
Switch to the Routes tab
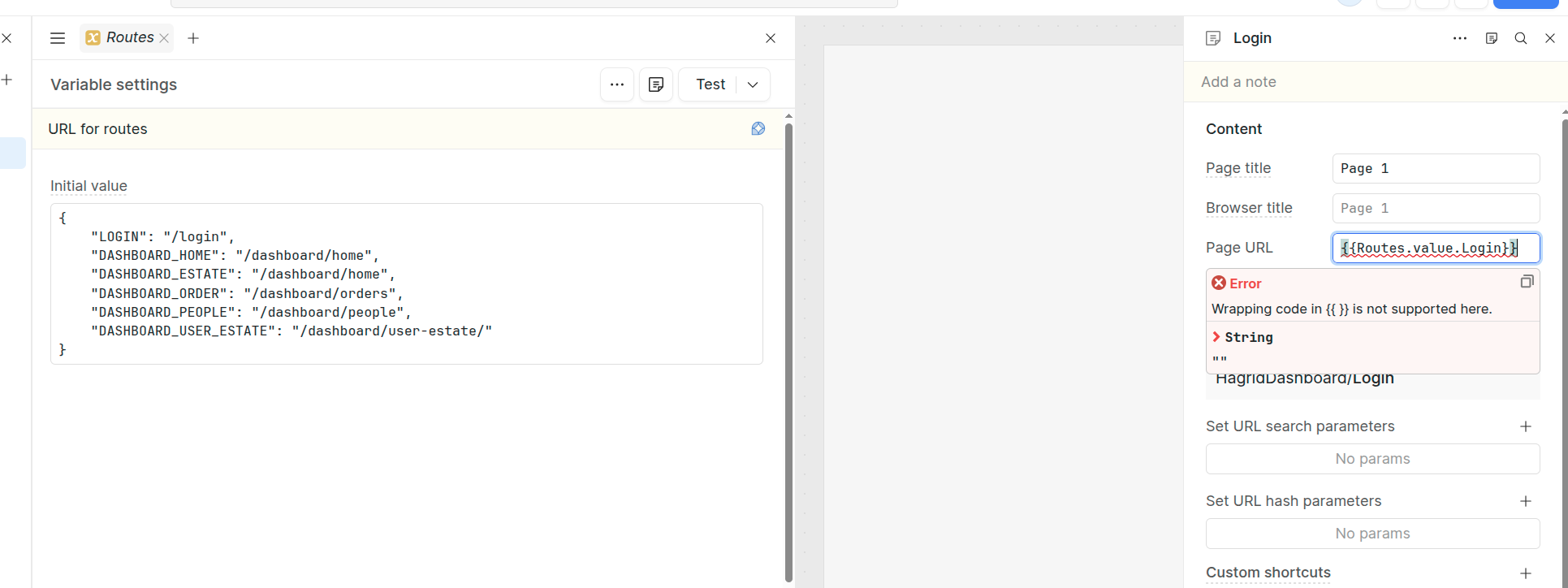[x=128, y=38]
